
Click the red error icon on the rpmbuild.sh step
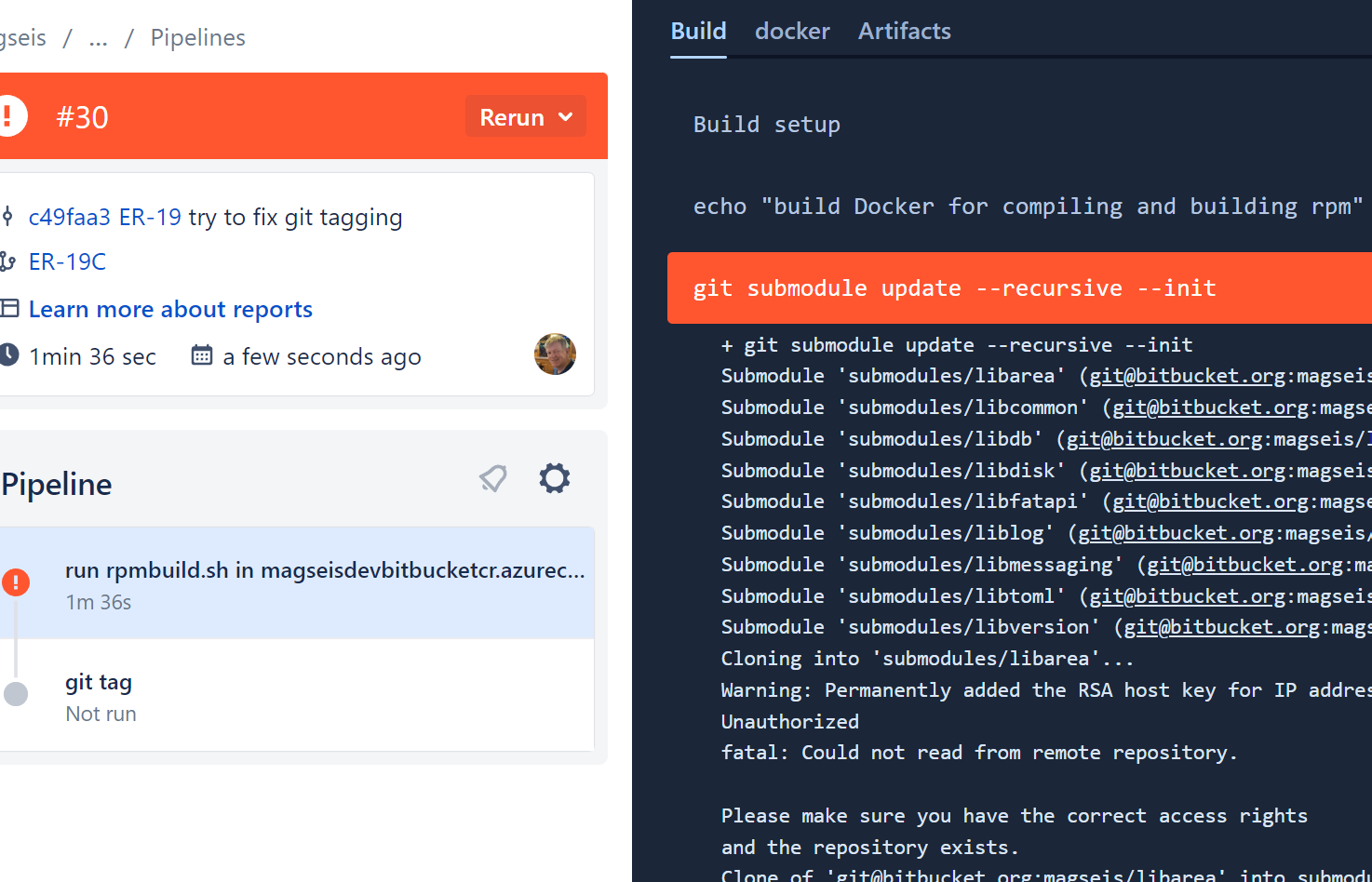[x=16, y=581]
